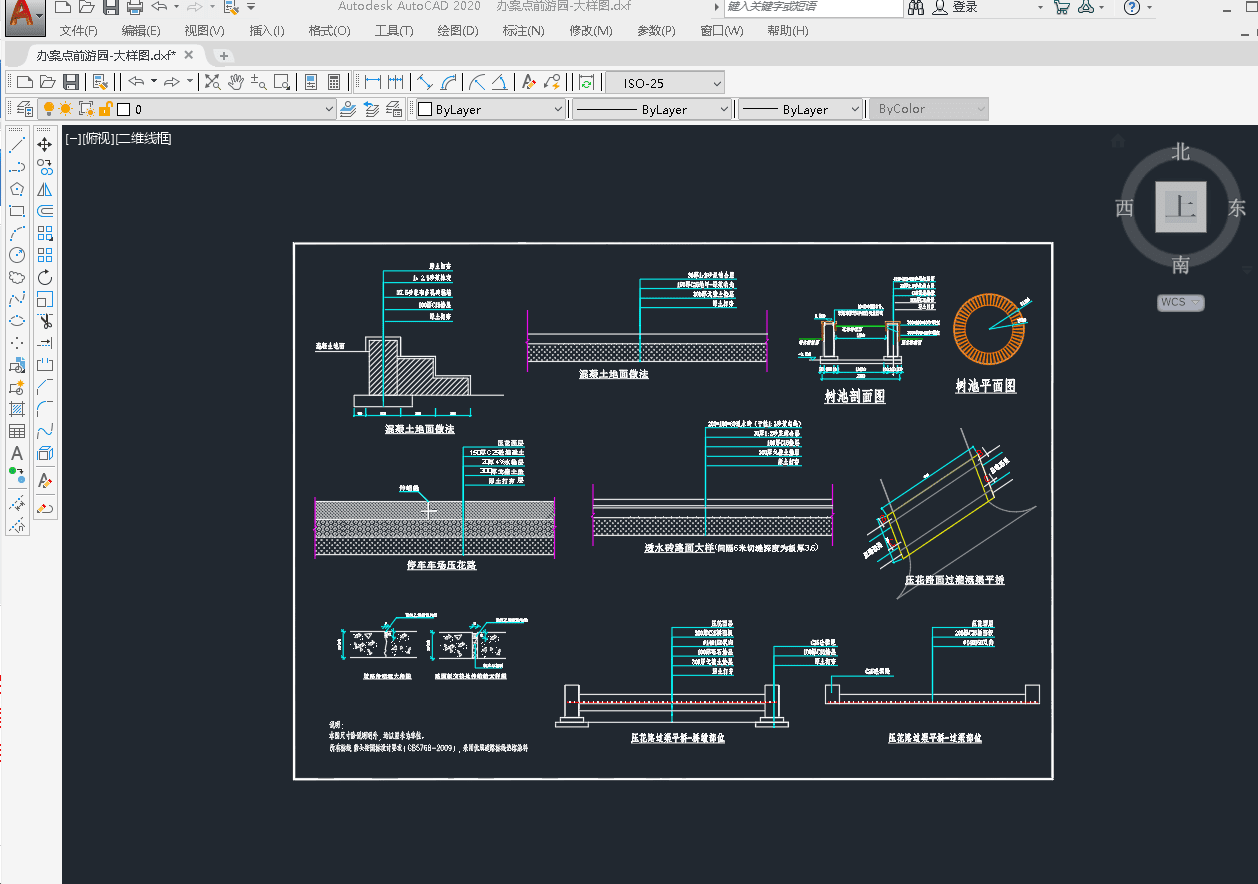Select the Rotate tool

[x=45, y=277]
